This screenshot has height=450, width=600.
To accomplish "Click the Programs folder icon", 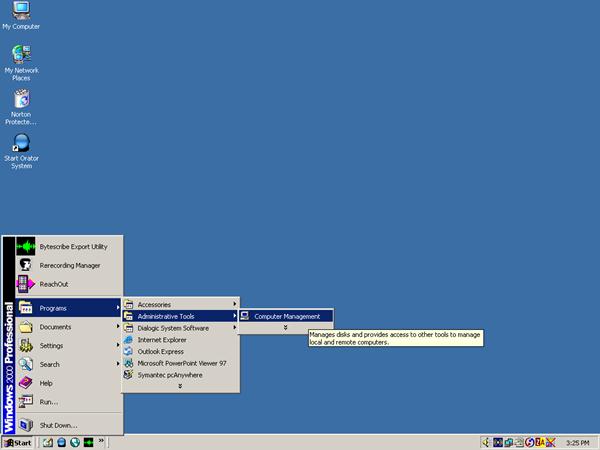I will [26, 308].
